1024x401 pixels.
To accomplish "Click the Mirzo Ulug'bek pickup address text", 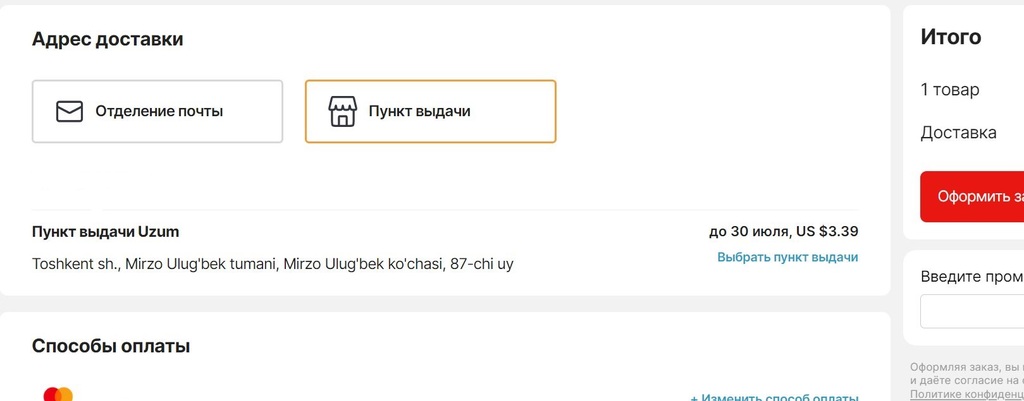I will [272, 264].
